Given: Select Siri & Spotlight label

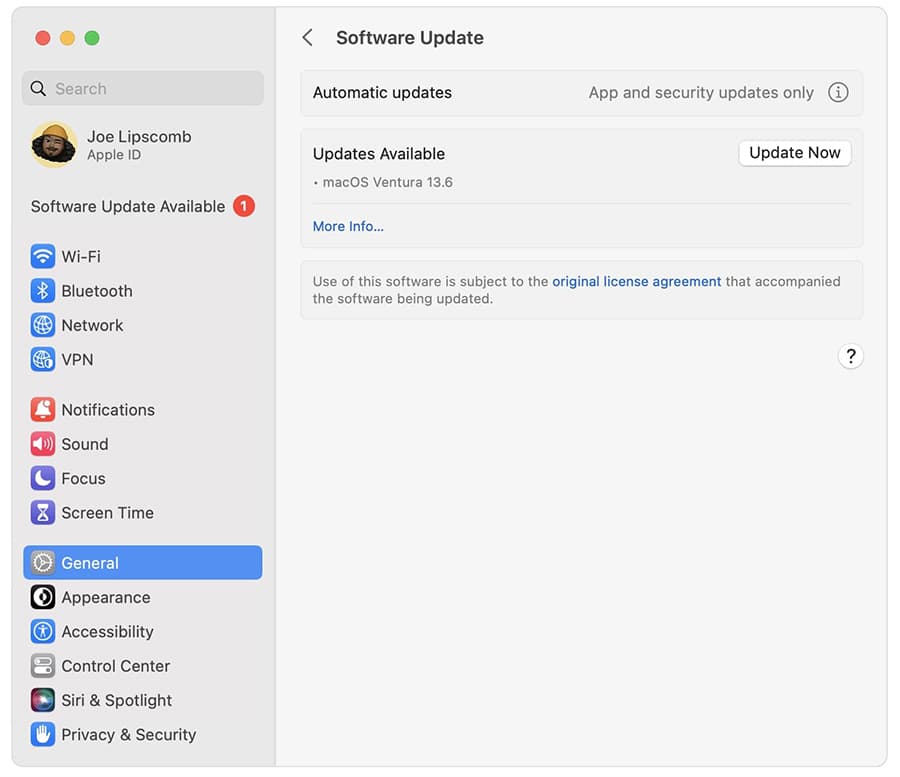Looking at the screenshot, I should click(117, 701).
